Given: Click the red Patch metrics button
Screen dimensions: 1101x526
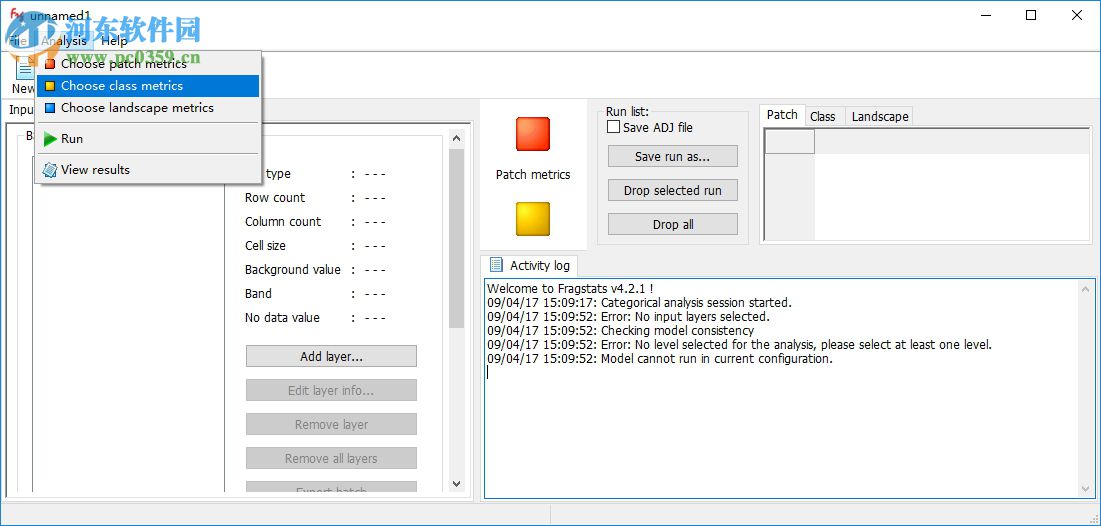Looking at the screenshot, I should [533, 134].
